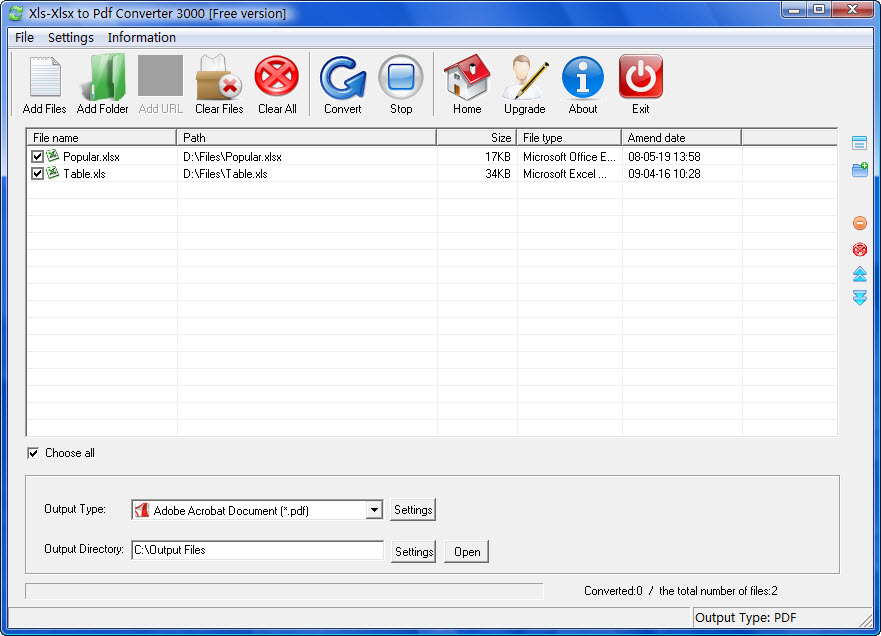
Task: Click the Settings button beside Output Type
Action: point(413,510)
